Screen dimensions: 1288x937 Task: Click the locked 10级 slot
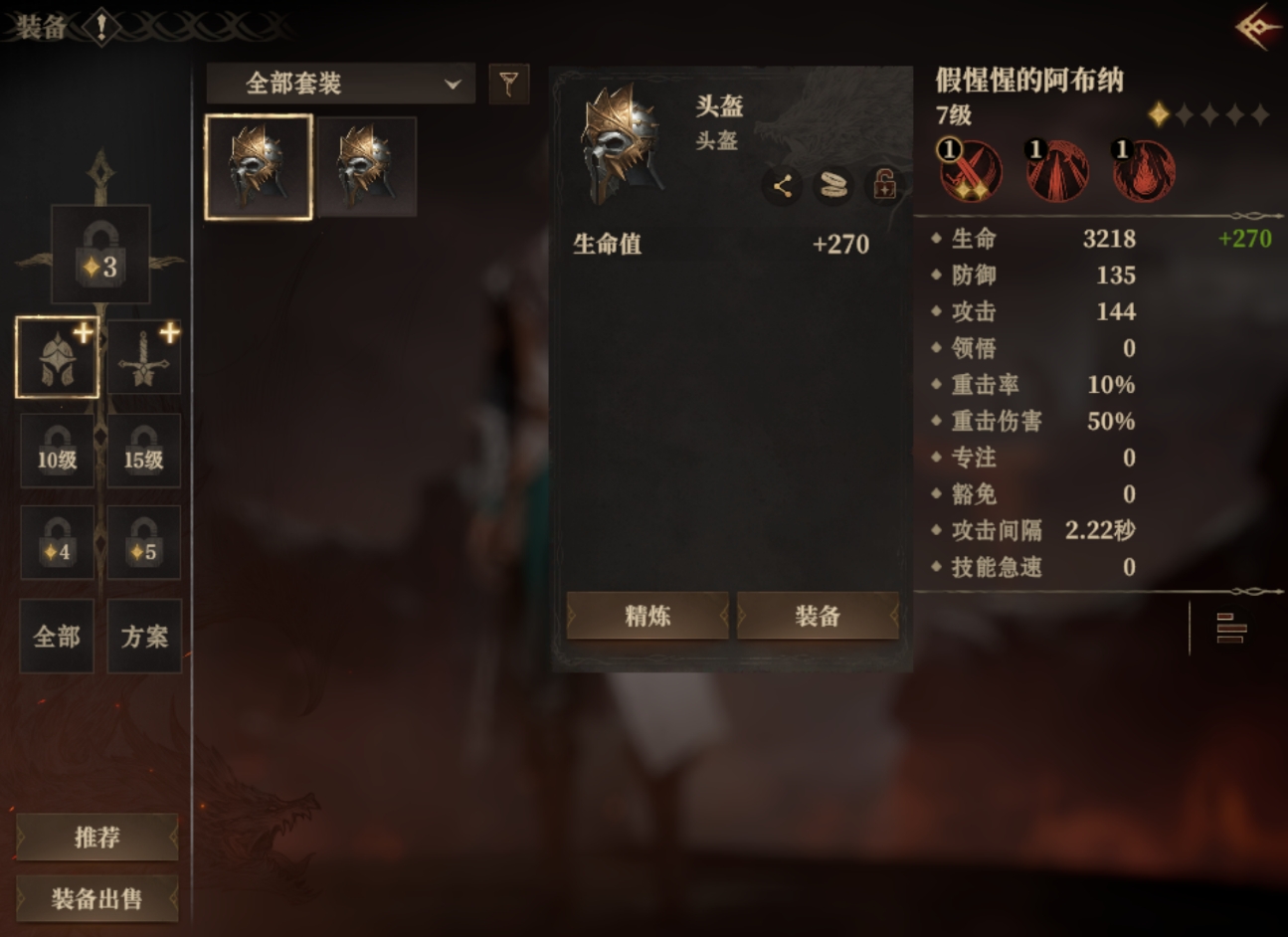(x=57, y=451)
